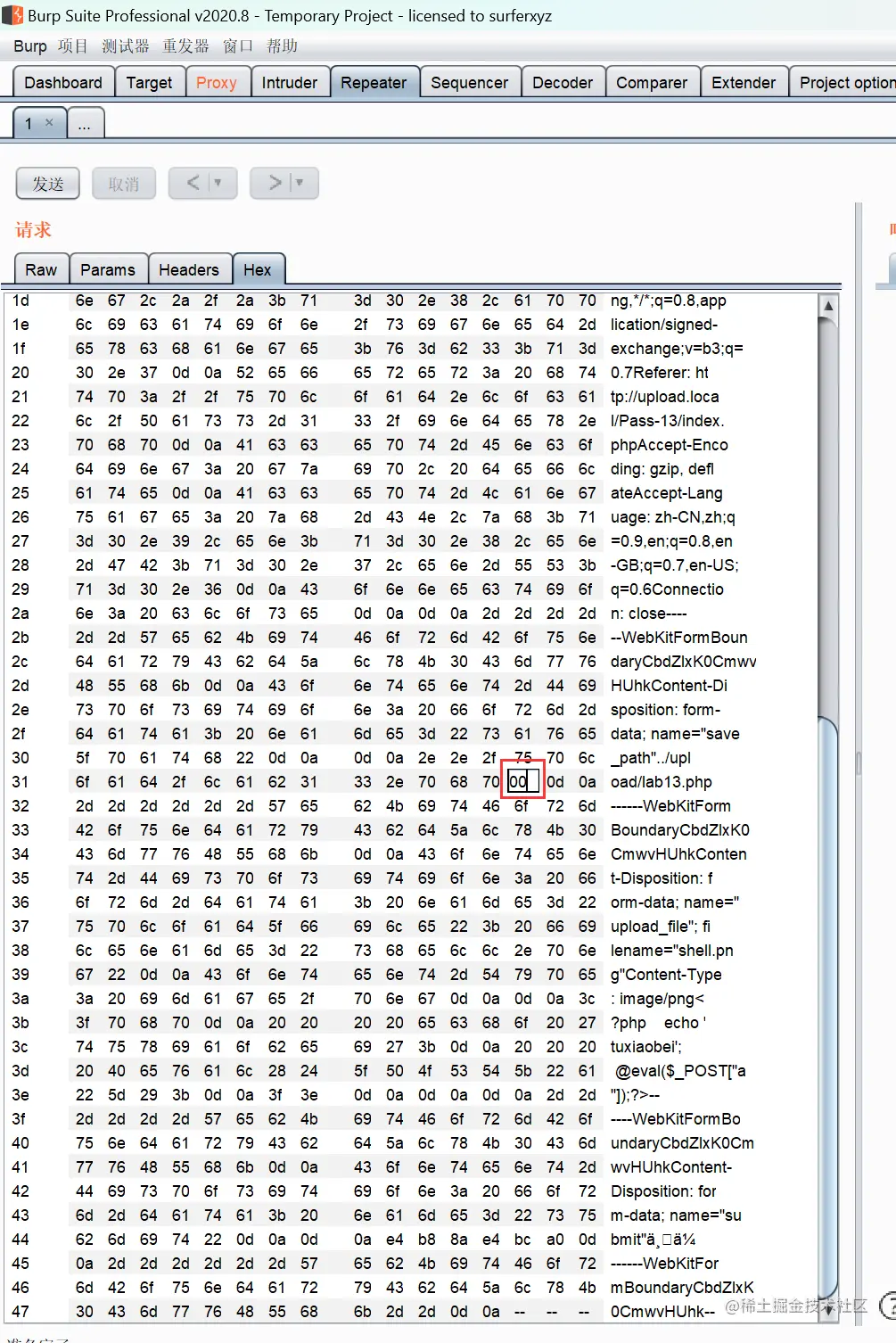Select the Hex request view tab
Viewport: 896px width, 1343px height.
pyautogui.click(x=257, y=269)
